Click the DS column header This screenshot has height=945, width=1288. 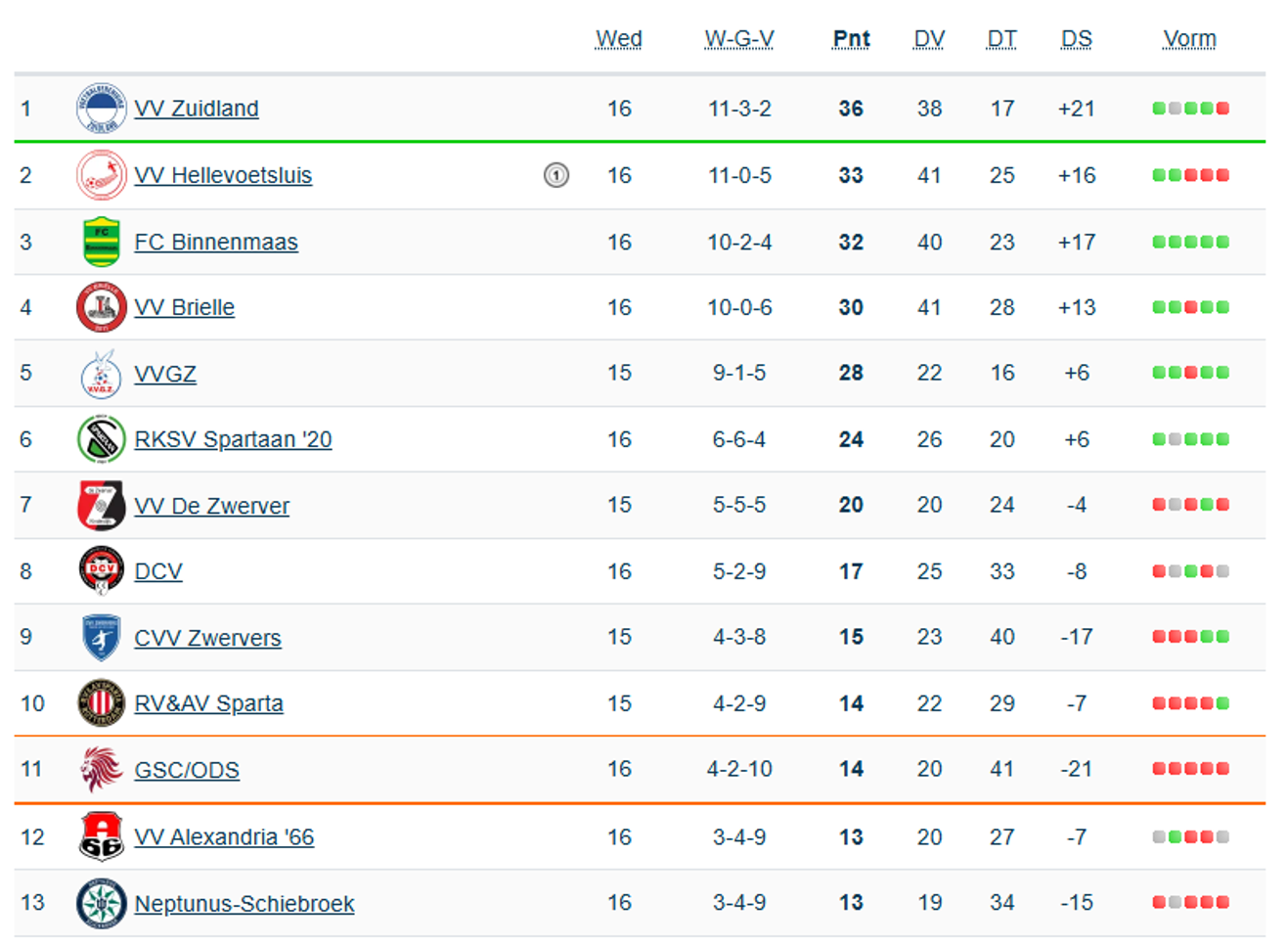pos(1076,39)
